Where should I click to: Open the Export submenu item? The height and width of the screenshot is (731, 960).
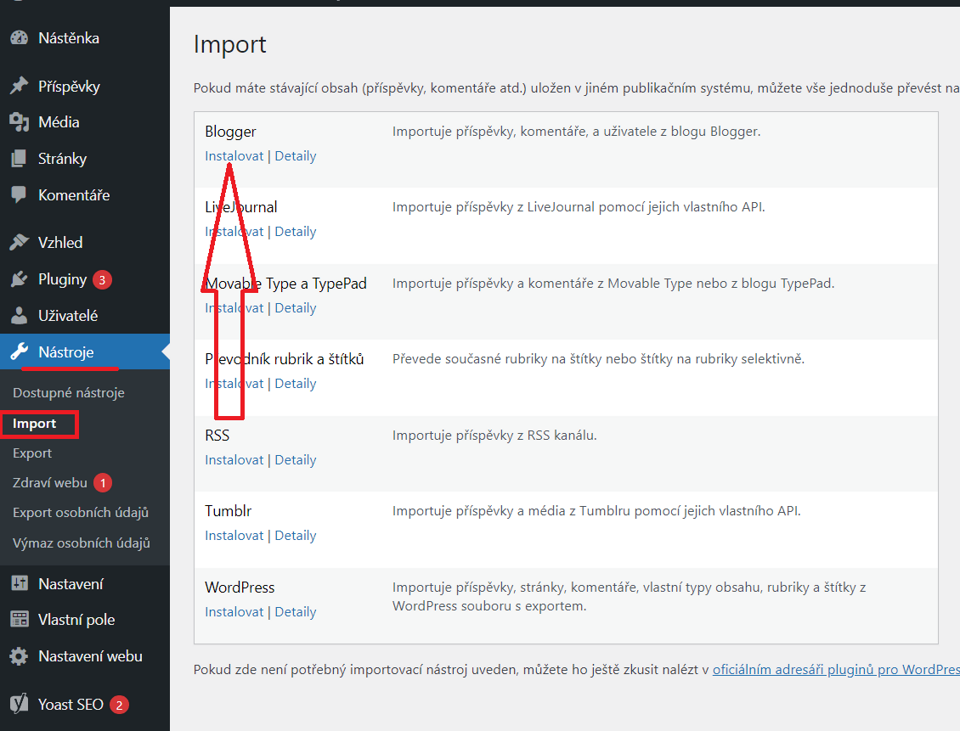coord(32,453)
